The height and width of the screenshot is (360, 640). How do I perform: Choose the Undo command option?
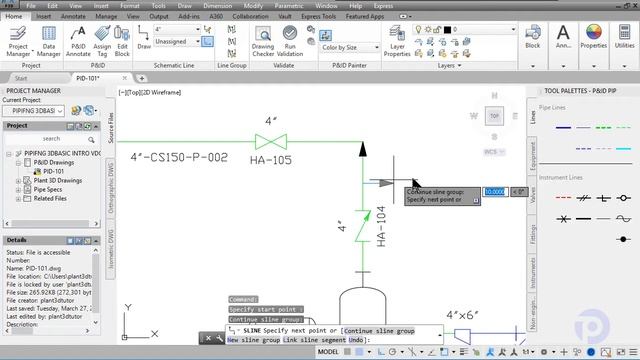356,340
